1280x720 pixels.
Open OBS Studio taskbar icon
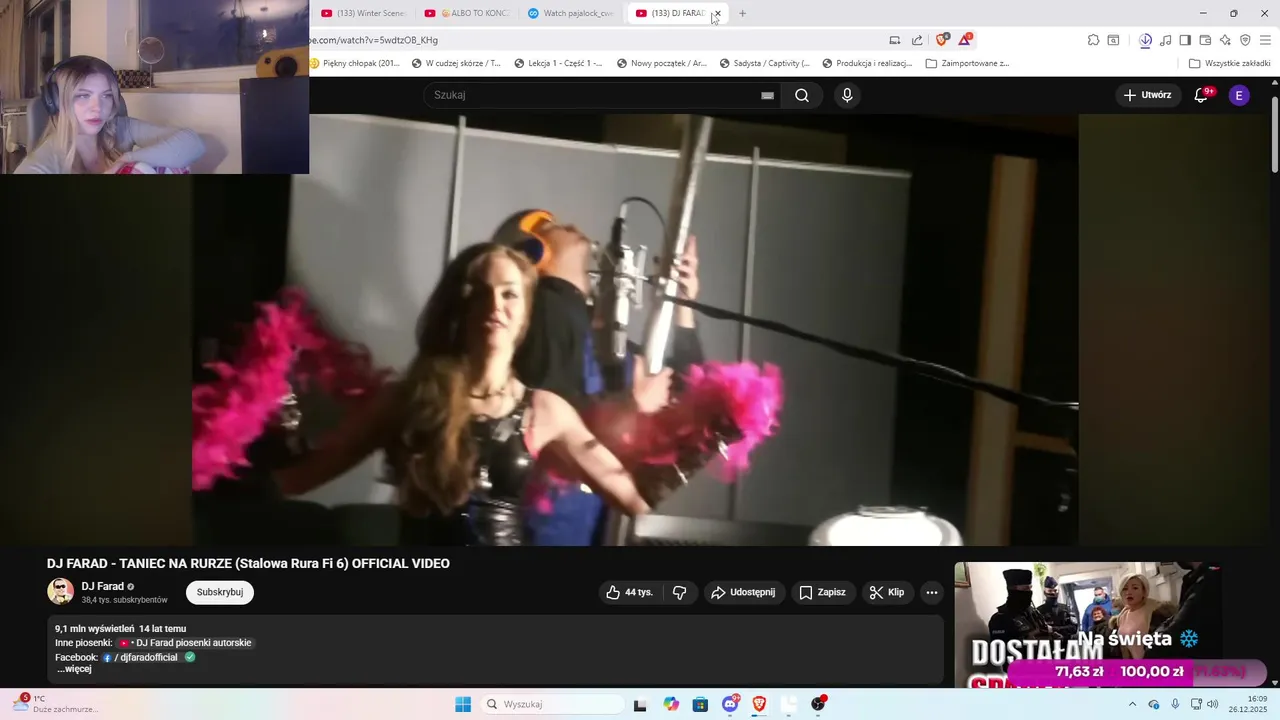pos(818,704)
